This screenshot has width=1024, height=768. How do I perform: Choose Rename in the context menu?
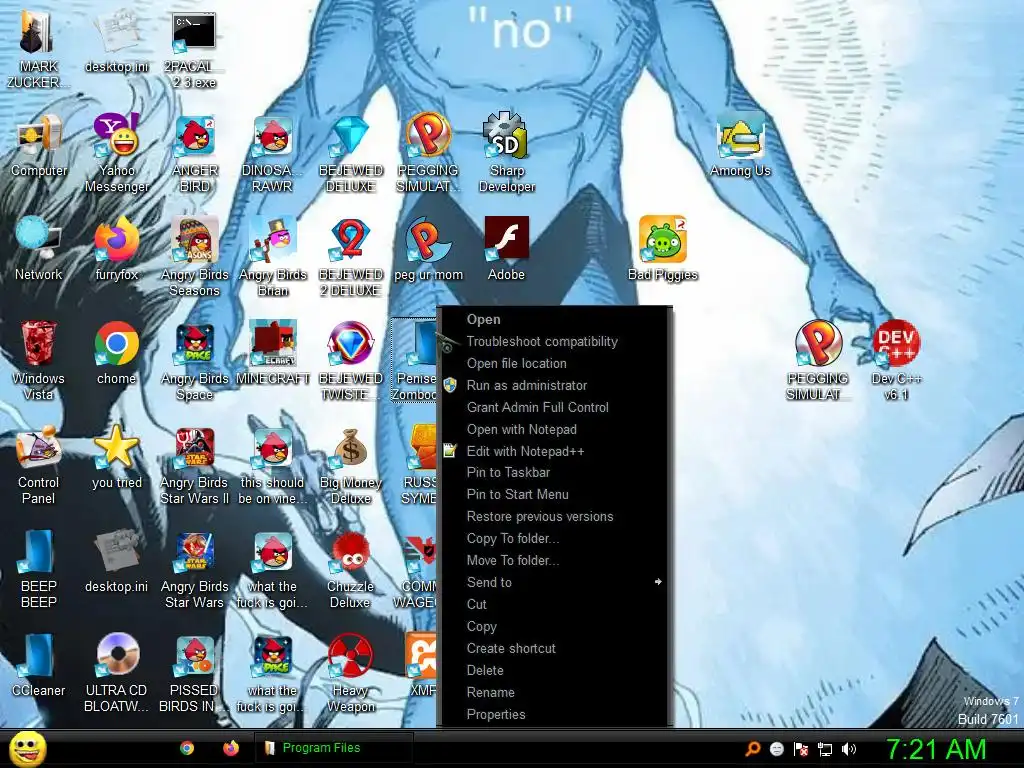(x=554, y=692)
